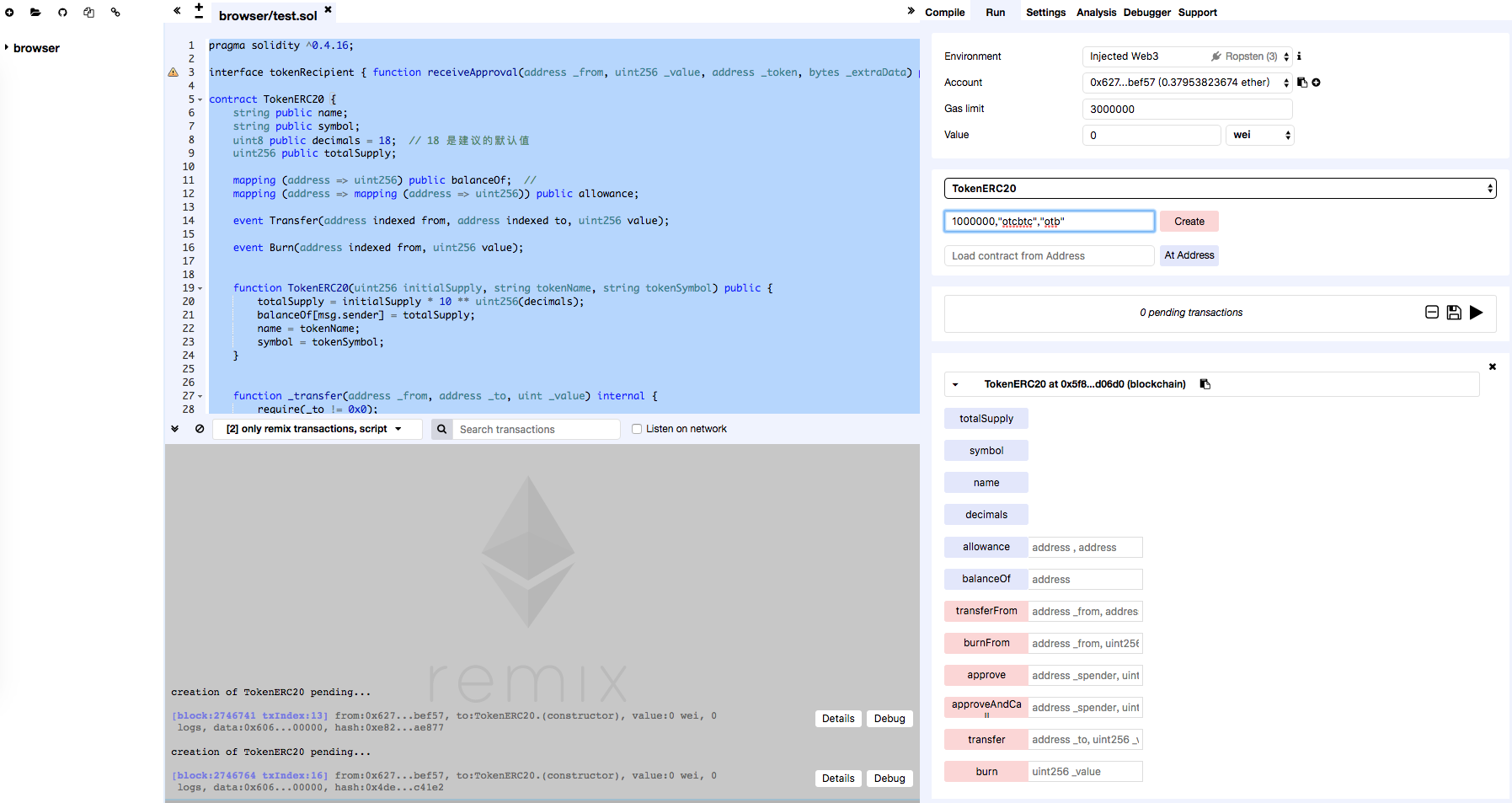Save the recorded transactions with the floppy disk icon
Viewport: 1512px width, 803px height.
[x=1454, y=313]
